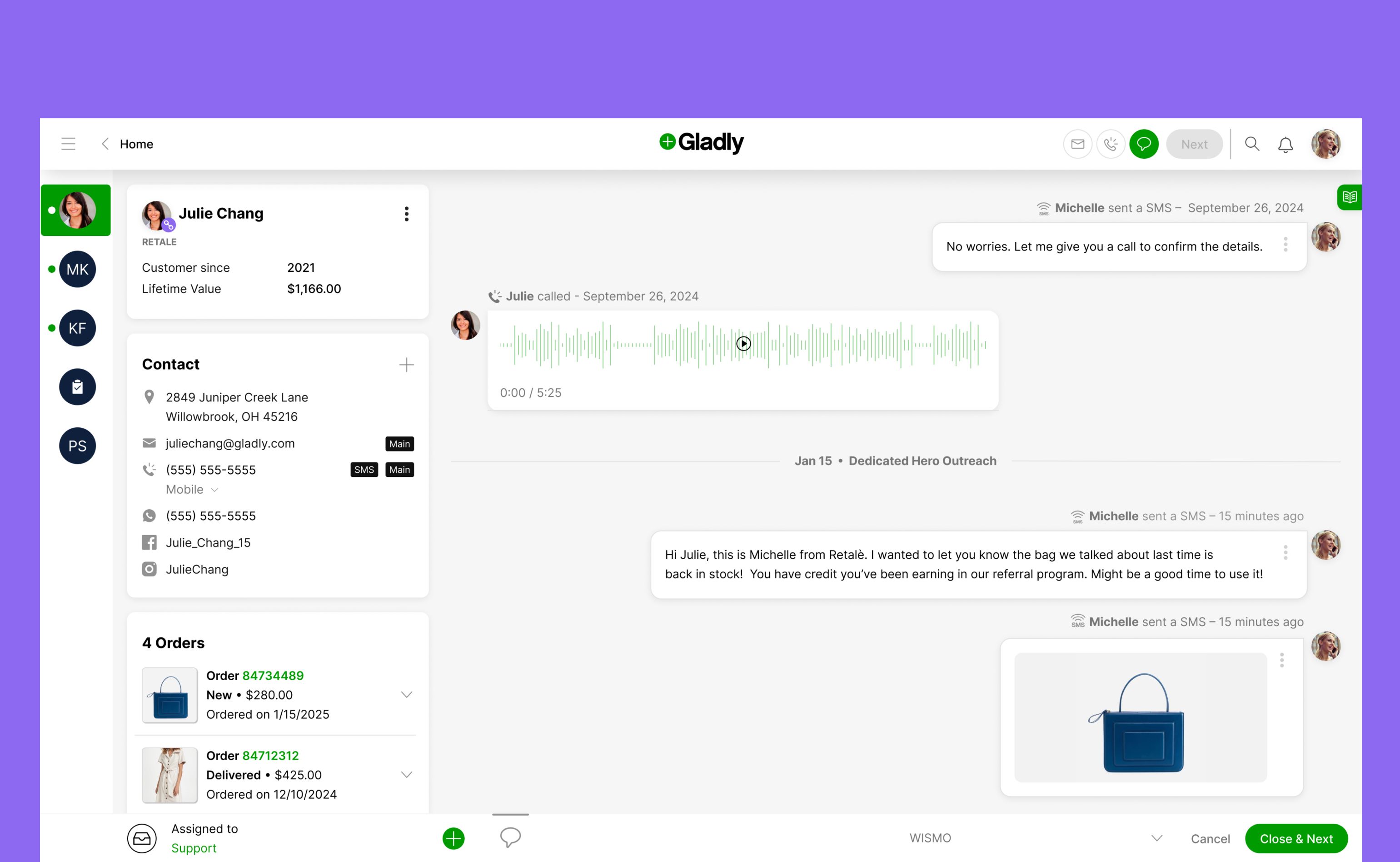Image resolution: width=1400 pixels, height=862 pixels.
Task: Open the blue bag image thumbnail
Action: click(1140, 717)
